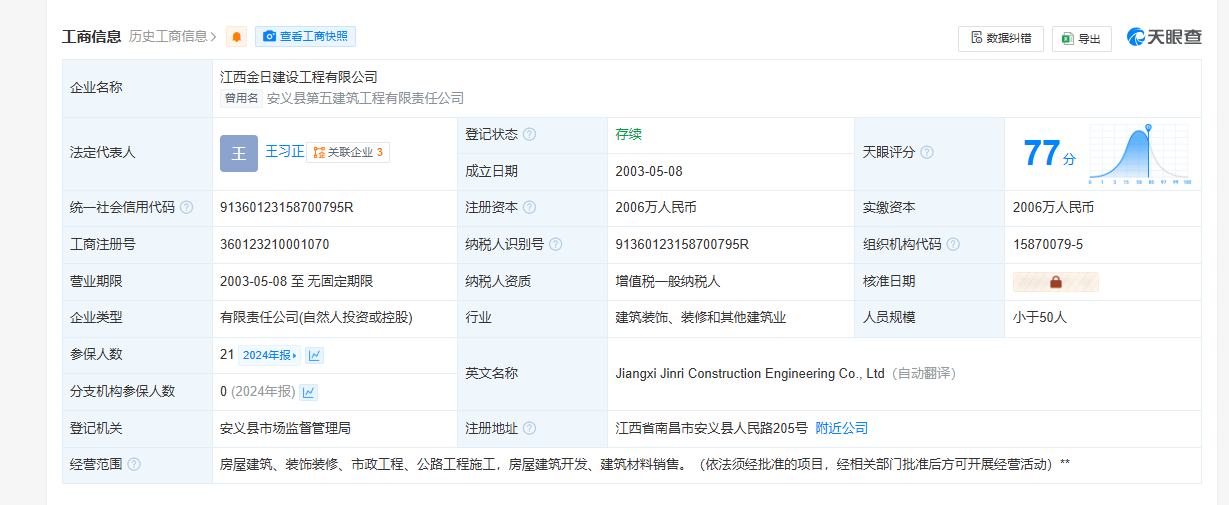The height and width of the screenshot is (505, 1229).
Task: Open the 2024年报 dropdown tag
Action: pyautogui.click(x=269, y=355)
